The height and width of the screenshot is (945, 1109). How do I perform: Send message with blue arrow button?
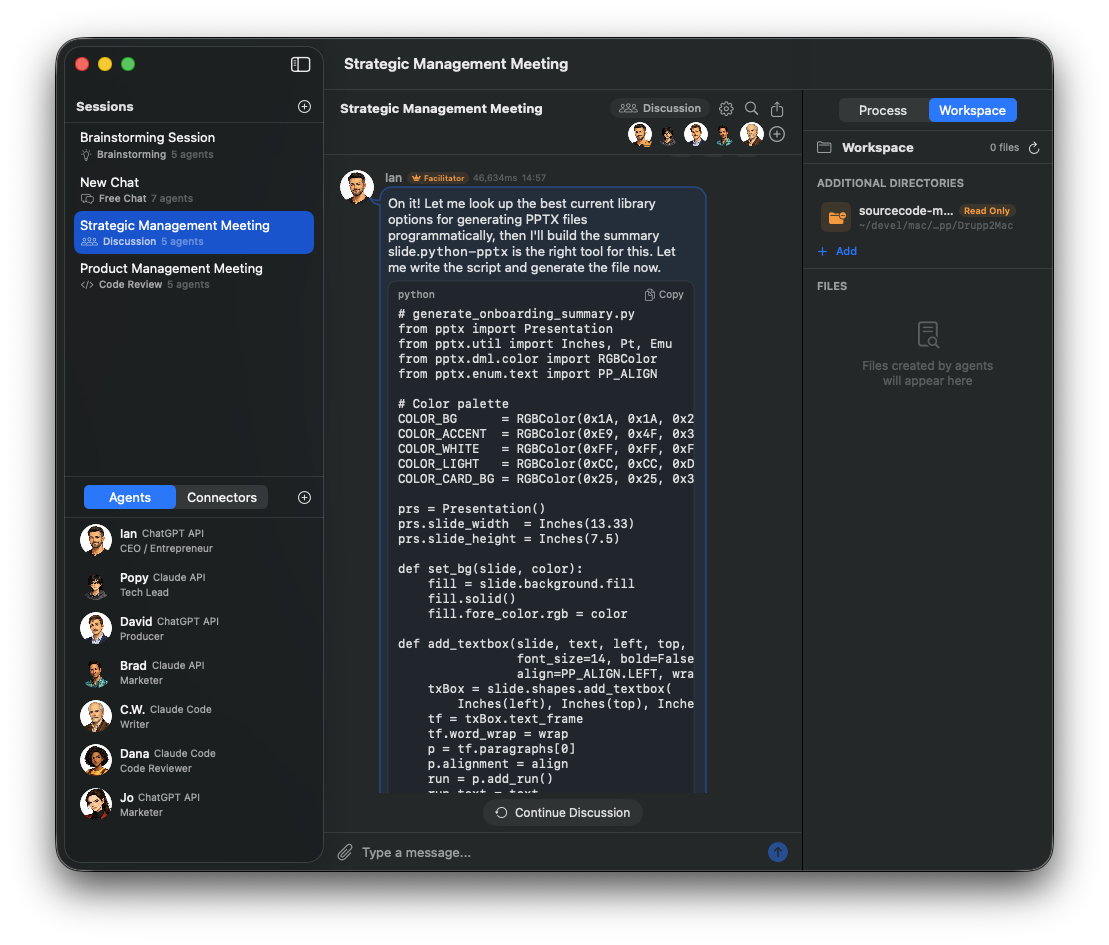777,852
